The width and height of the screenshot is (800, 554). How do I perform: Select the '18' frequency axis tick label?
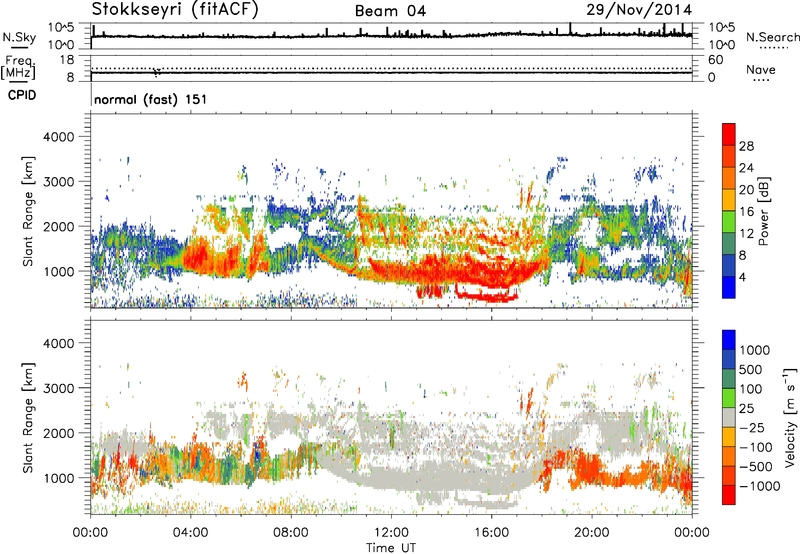pyautogui.click(x=67, y=60)
